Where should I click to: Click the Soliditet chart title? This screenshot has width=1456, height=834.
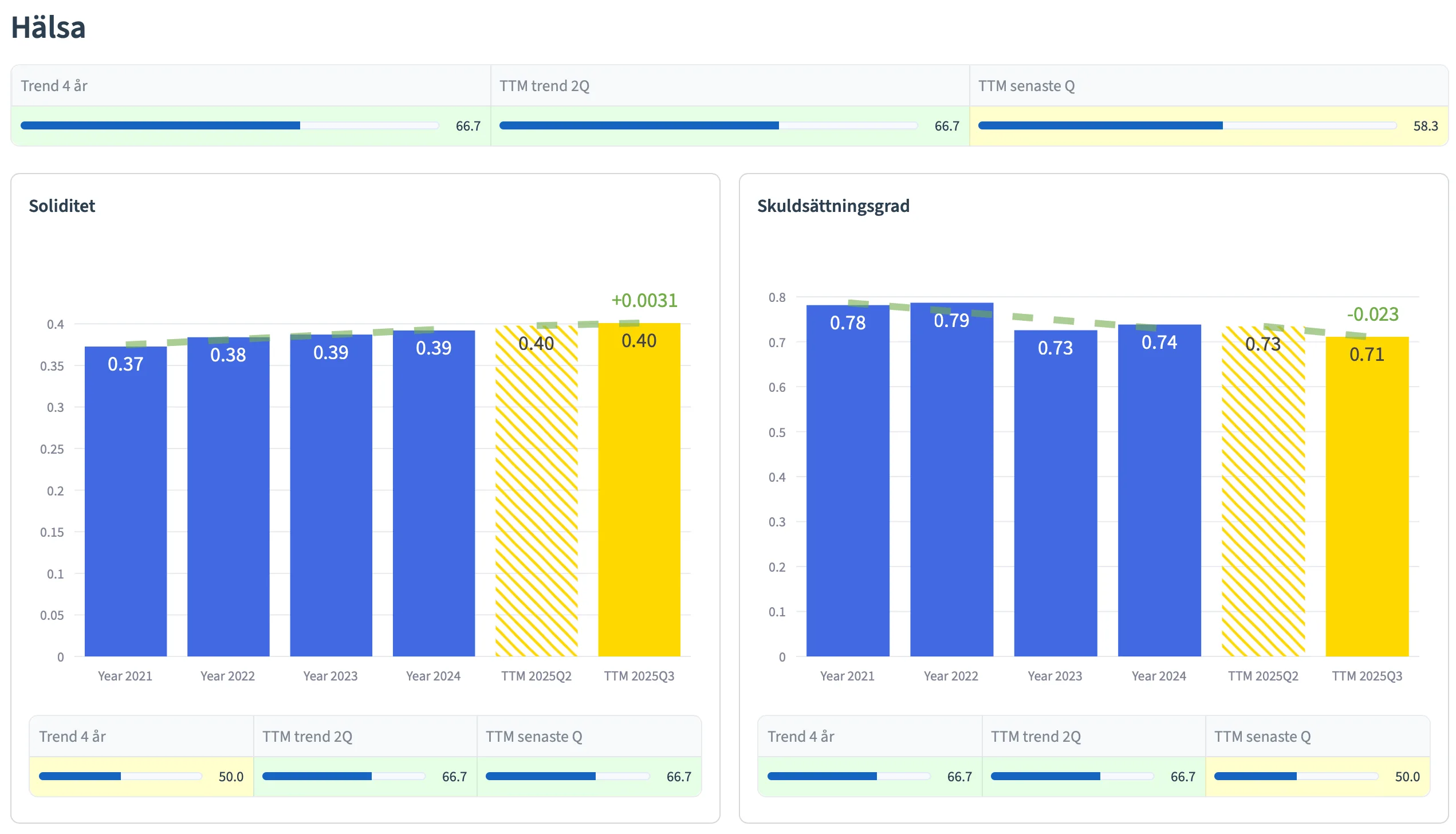click(x=62, y=206)
